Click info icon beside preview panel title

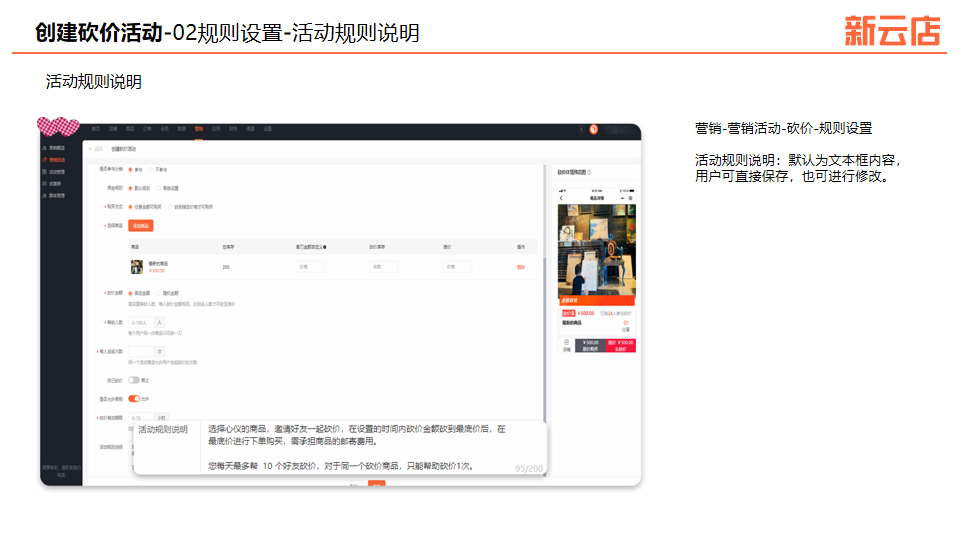pyautogui.click(x=589, y=173)
